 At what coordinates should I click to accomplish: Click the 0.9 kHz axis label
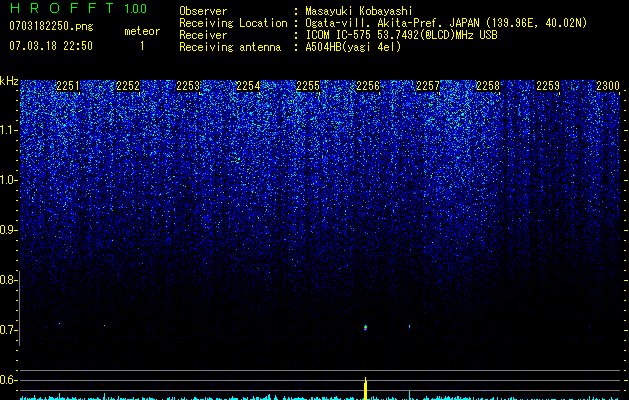[x=8, y=230]
